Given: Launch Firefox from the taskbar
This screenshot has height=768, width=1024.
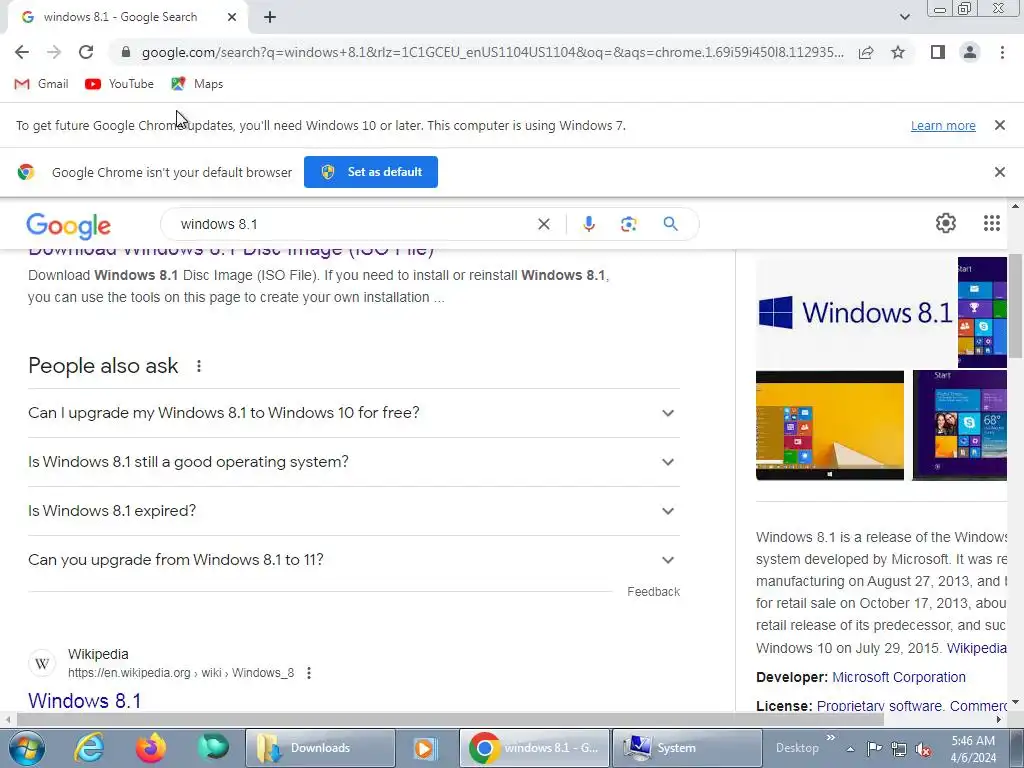Looking at the screenshot, I should tap(151, 748).
